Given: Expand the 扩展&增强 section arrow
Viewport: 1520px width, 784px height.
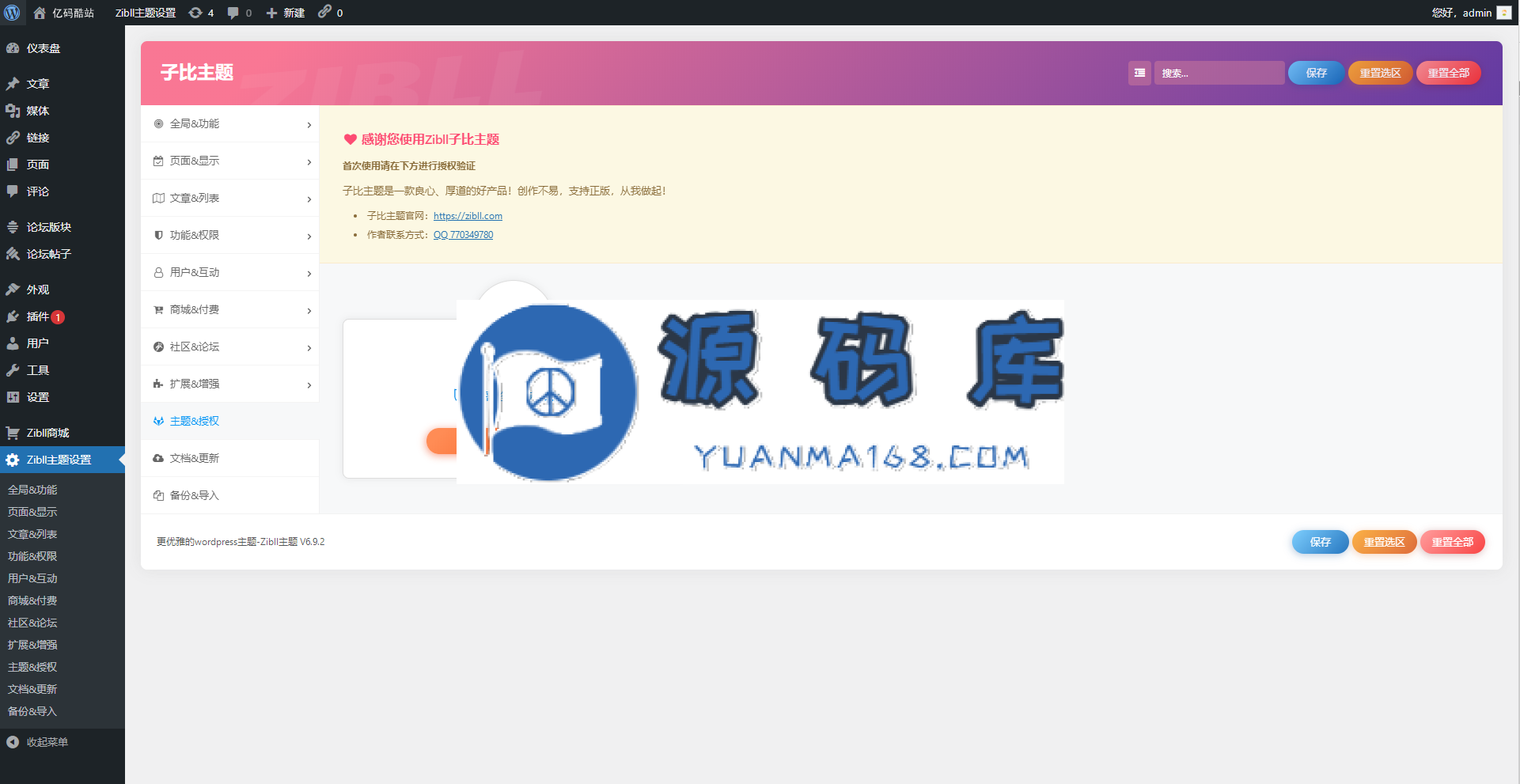Looking at the screenshot, I should point(309,385).
